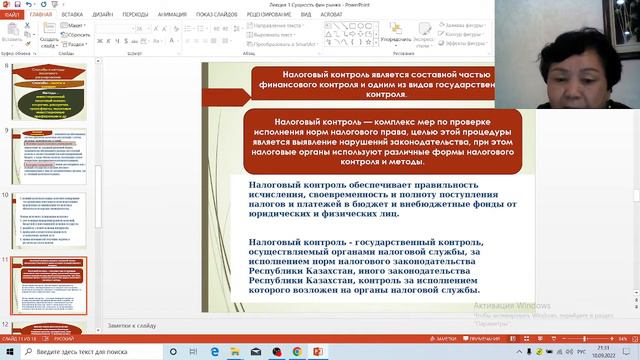Open the Раздел section dropdown
640x360 pixels.
click(74, 44)
